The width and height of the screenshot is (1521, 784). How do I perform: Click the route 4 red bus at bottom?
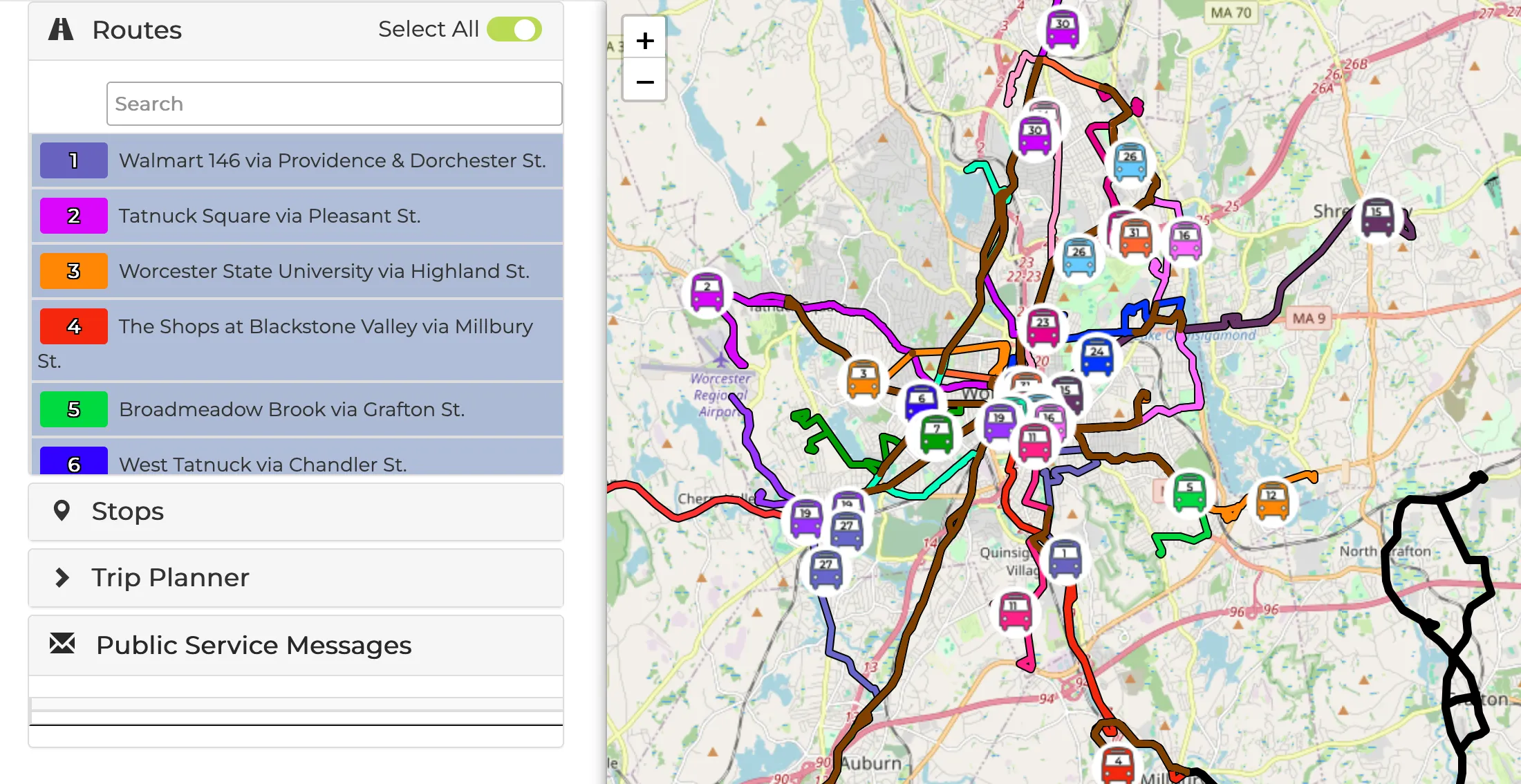pyautogui.click(x=1118, y=765)
